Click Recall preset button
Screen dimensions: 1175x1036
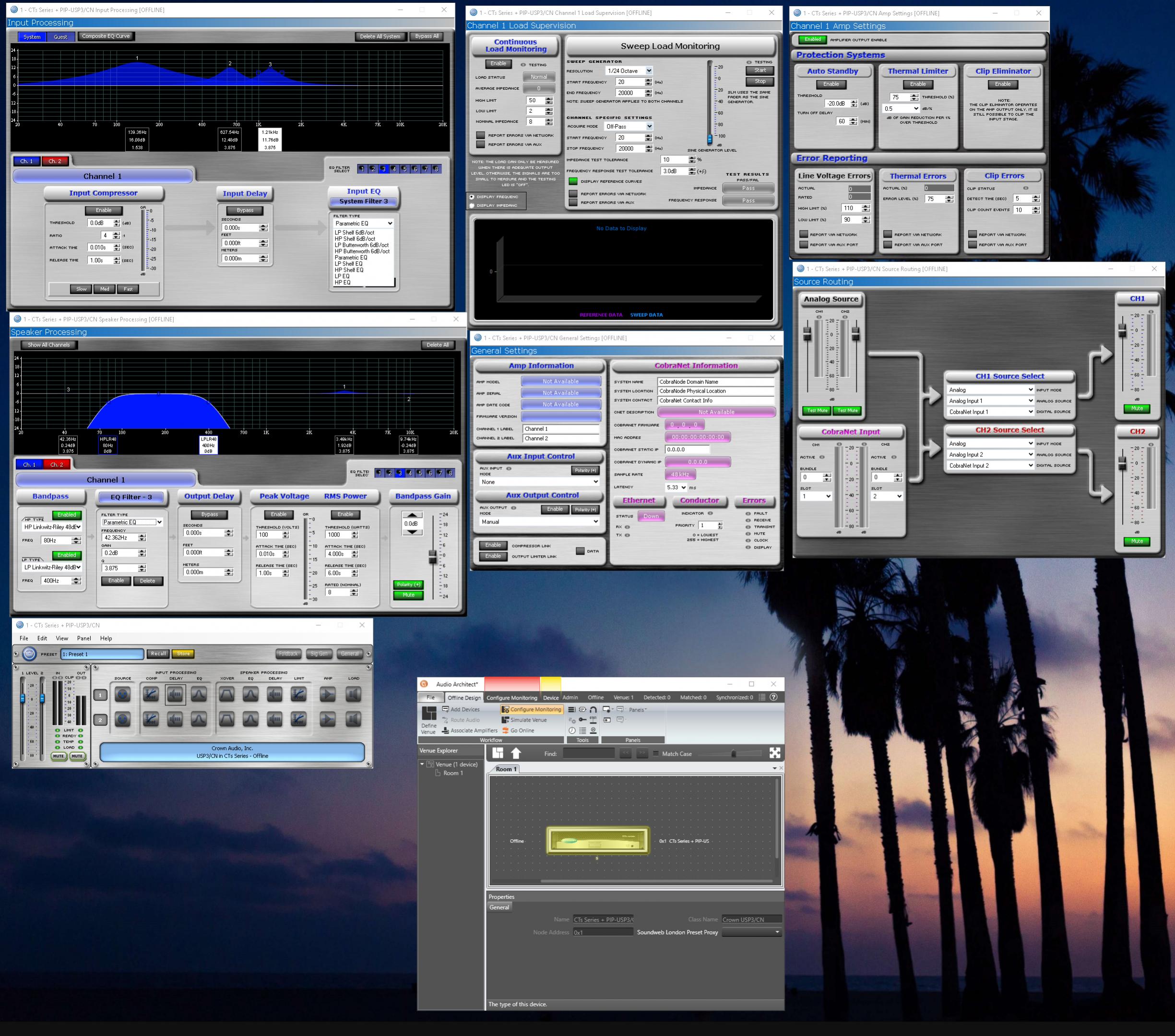pos(158,654)
